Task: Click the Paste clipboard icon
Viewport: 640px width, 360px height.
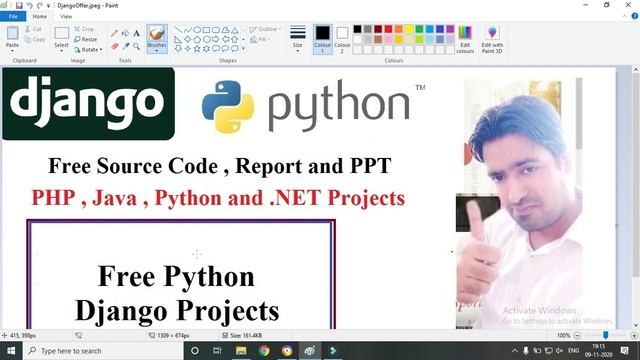Action: tap(13, 33)
